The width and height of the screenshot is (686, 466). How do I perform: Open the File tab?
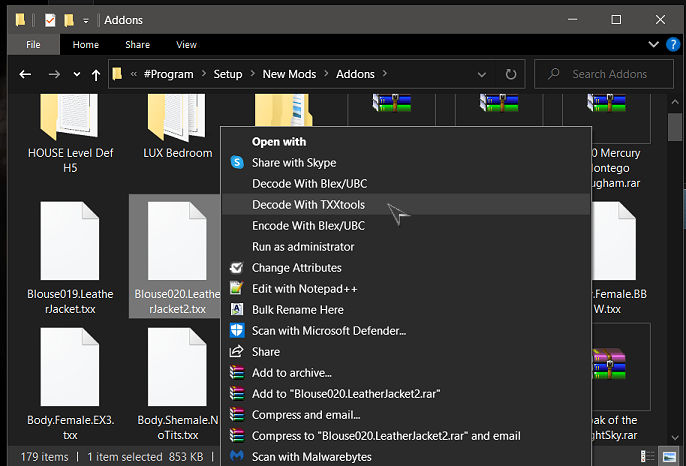[33, 45]
